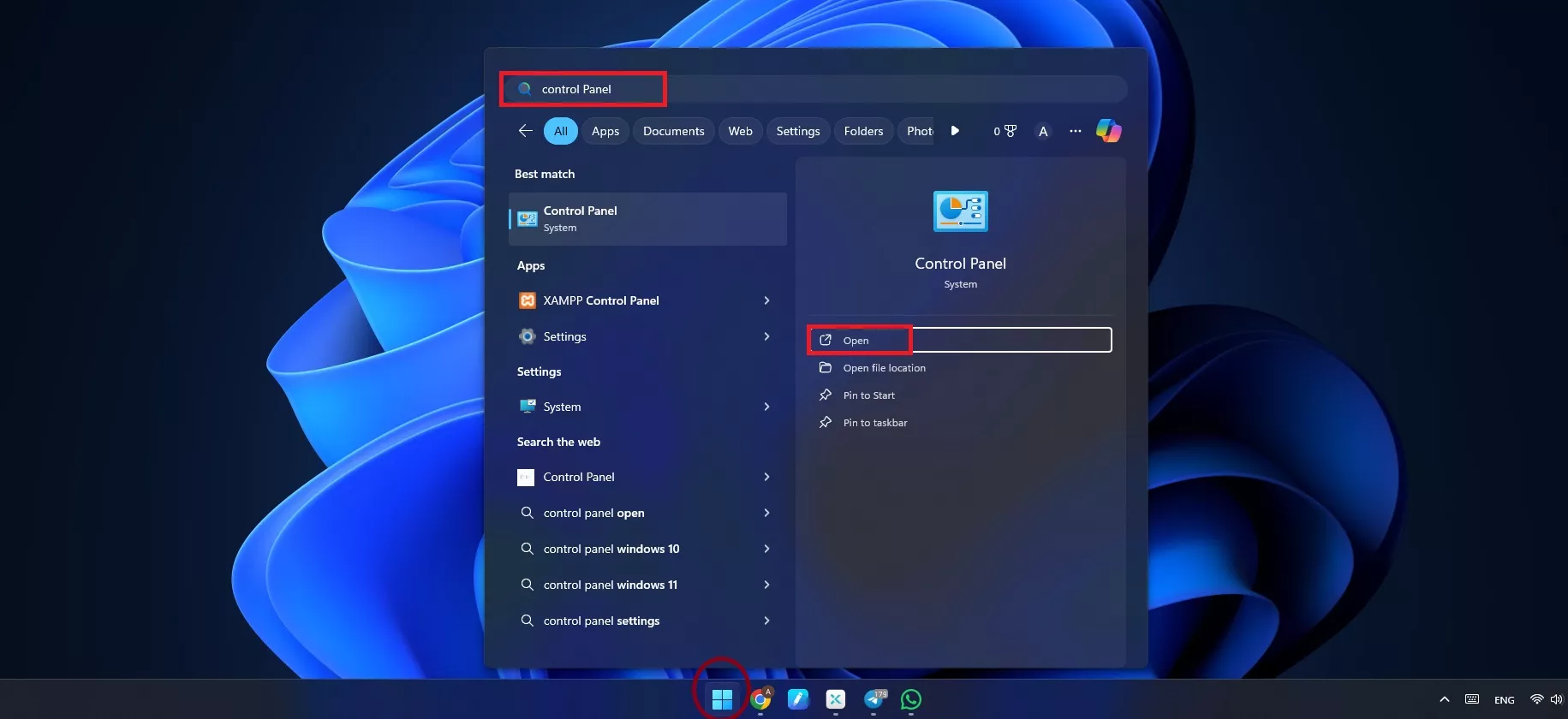
Task: Choose Open file location option
Action: coord(960,367)
